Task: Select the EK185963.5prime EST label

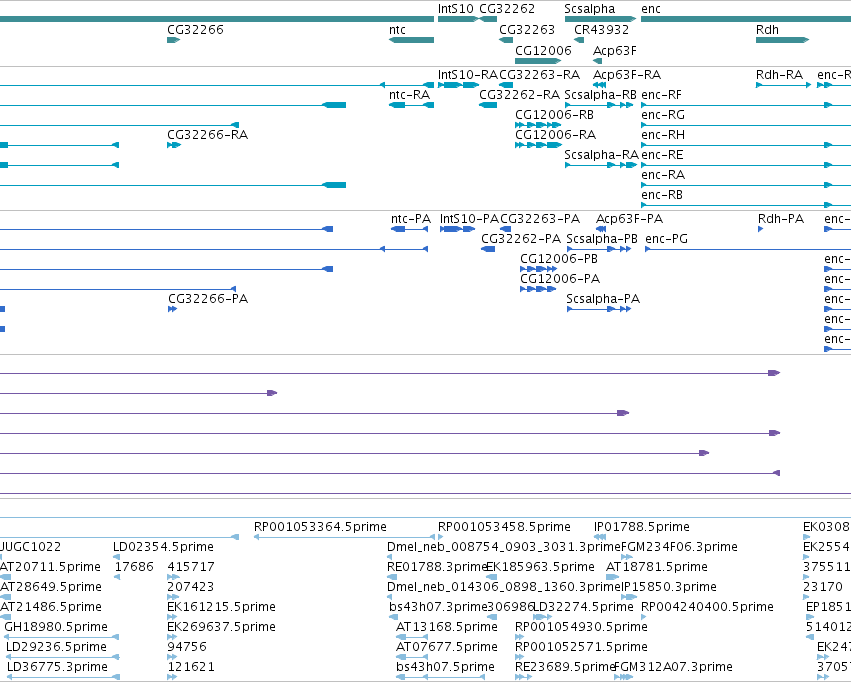Action: tap(540, 567)
